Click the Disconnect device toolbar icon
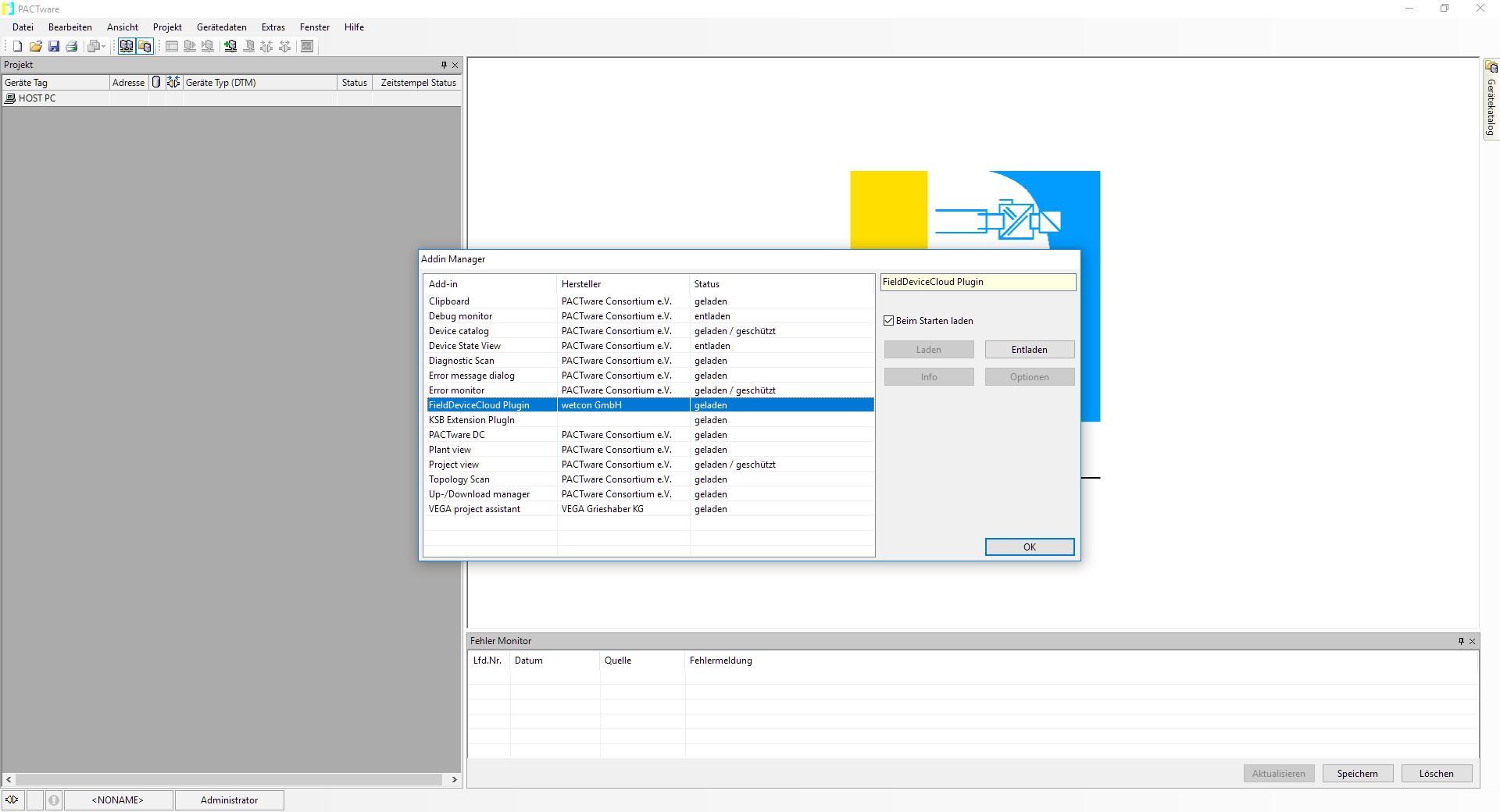The image size is (1500, 812). [x=285, y=46]
